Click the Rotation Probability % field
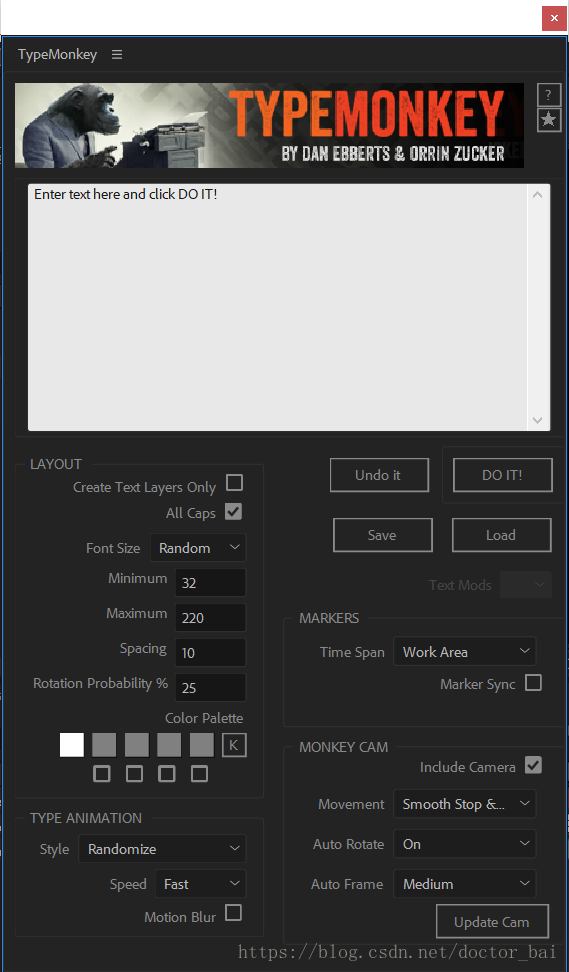This screenshot has height=972, width=569. 211,687
